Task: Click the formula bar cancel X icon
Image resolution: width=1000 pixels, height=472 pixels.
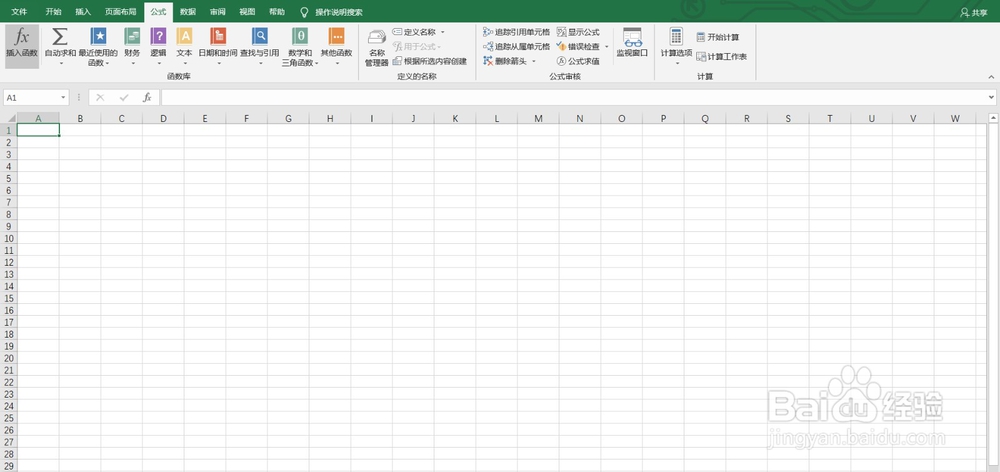Action: (100, 98)
